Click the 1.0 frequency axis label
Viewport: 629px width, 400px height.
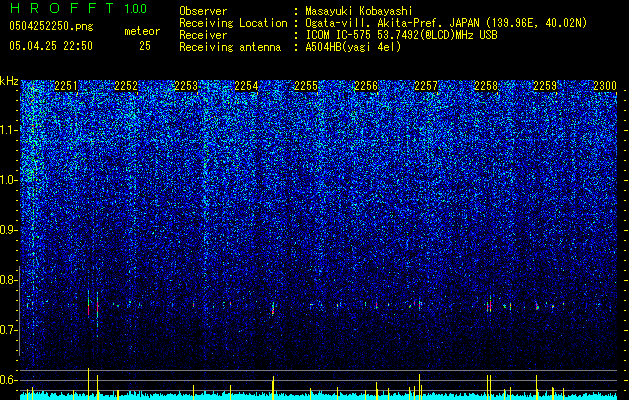[9, 180]
